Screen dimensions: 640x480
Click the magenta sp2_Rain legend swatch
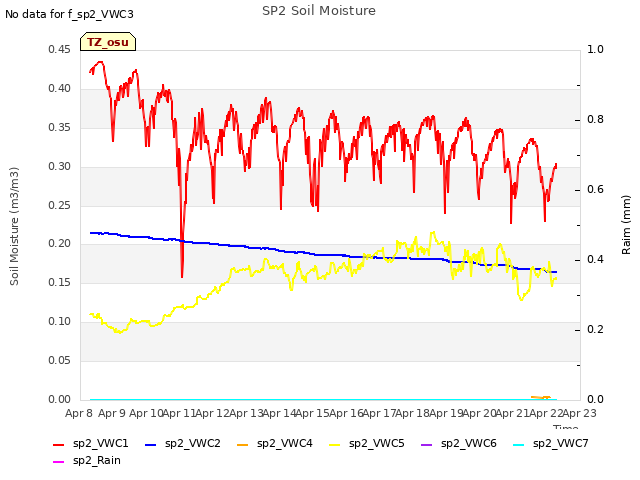[58, 462]
